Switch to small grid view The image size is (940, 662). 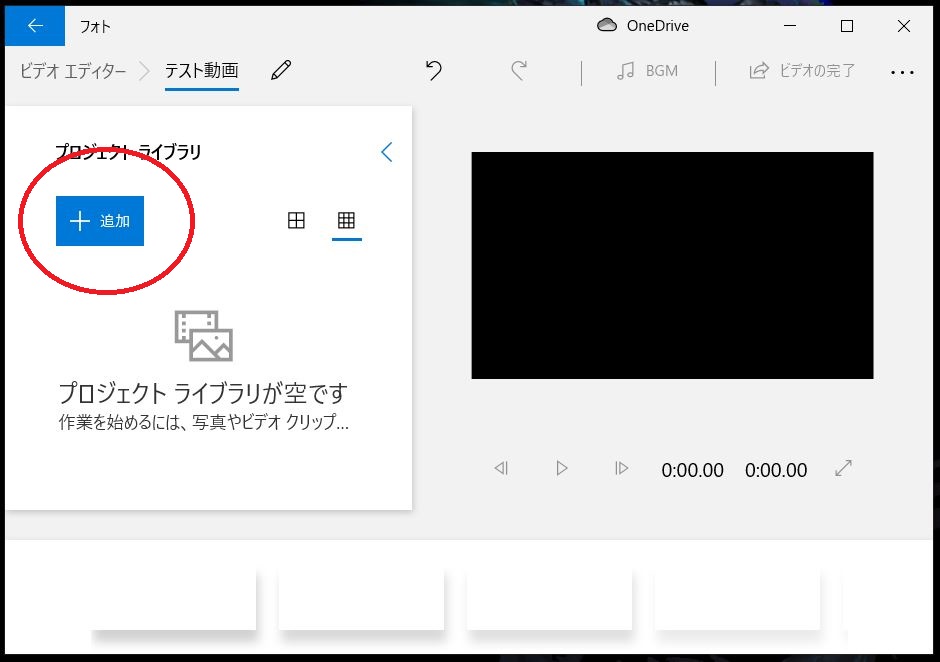coord(346,221)
